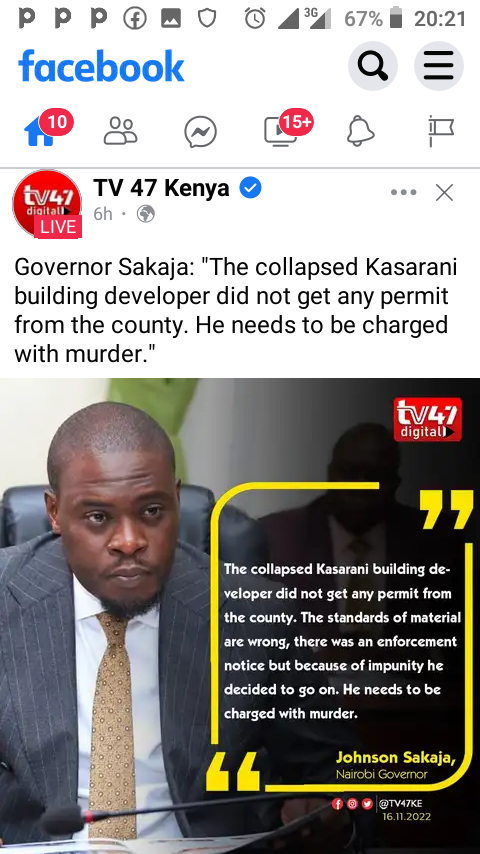The height and width of the screenshot is (854, 480).
Task: Open the TV 47 Kenya page name
Action: 161,188
